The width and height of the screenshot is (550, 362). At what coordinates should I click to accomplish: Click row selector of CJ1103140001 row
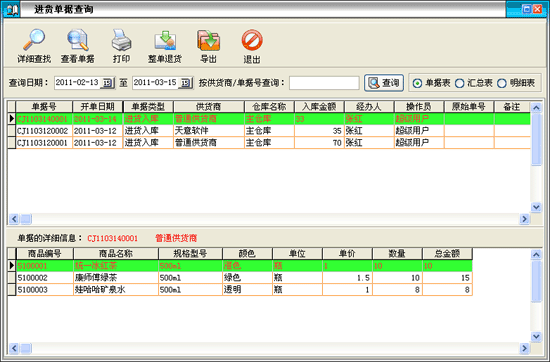point(12,119)
